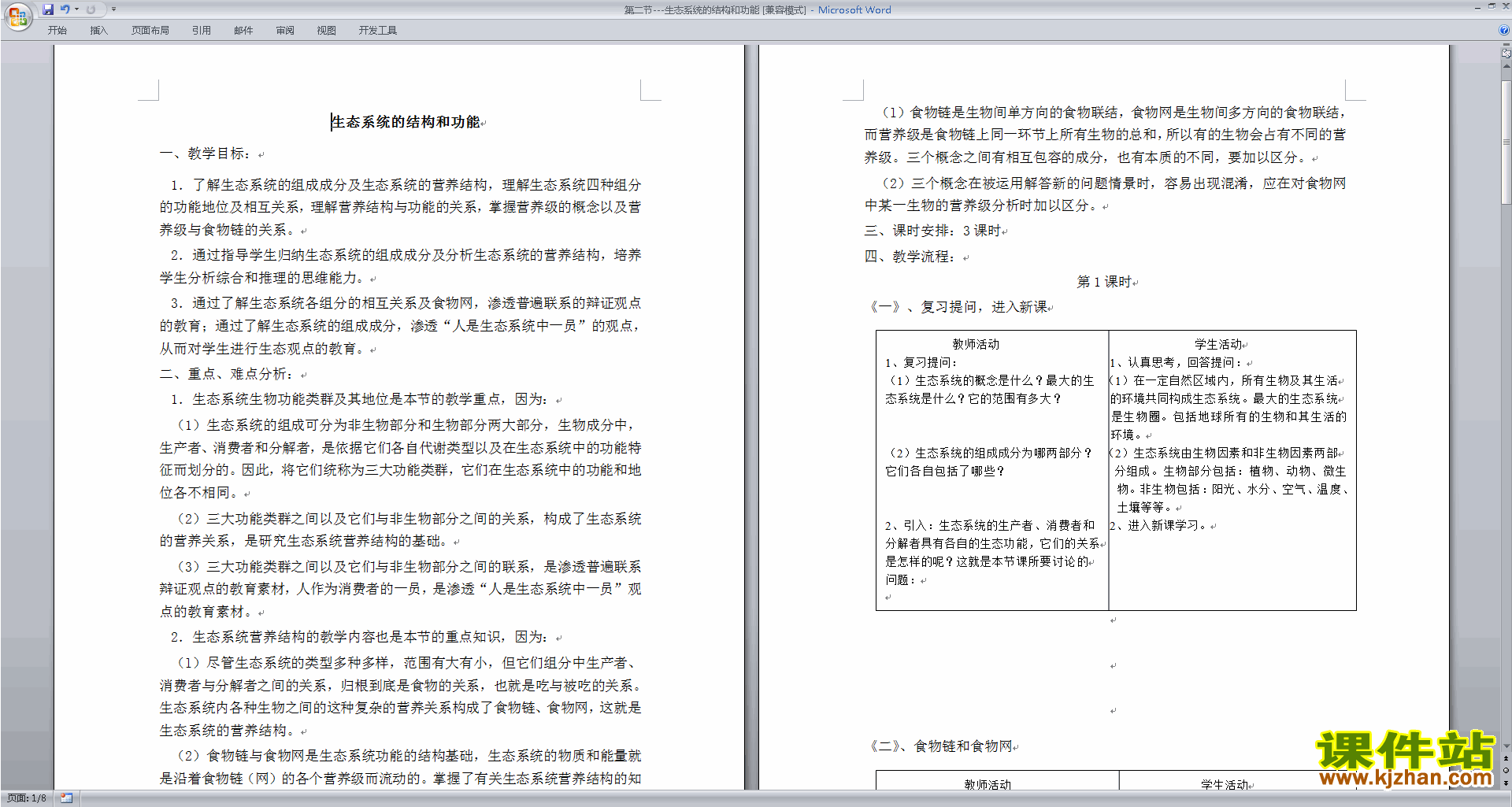The height and width of the screenshot is (807, 1512).
Task: Open the round Office button menu
Action: (17, 17)
